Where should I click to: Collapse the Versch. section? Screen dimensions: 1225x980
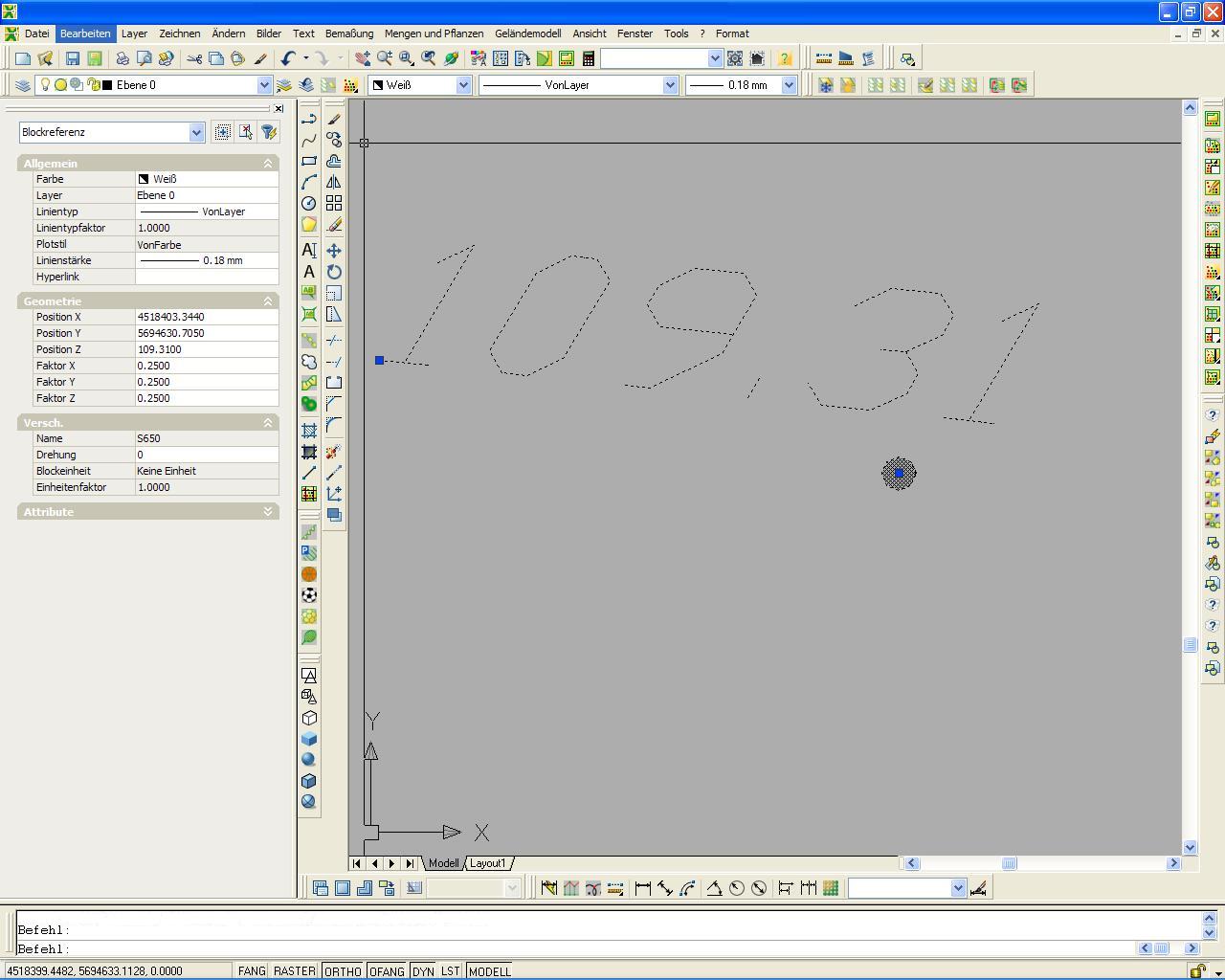click(268, 423)
